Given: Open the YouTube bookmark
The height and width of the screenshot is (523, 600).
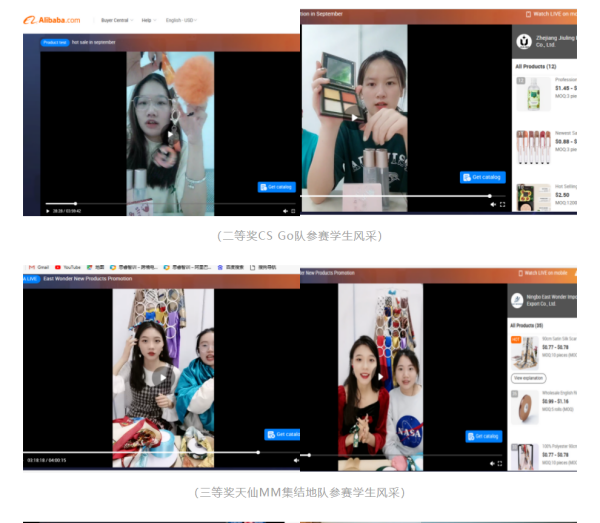Looking at the screenshot, I should 68,267.
